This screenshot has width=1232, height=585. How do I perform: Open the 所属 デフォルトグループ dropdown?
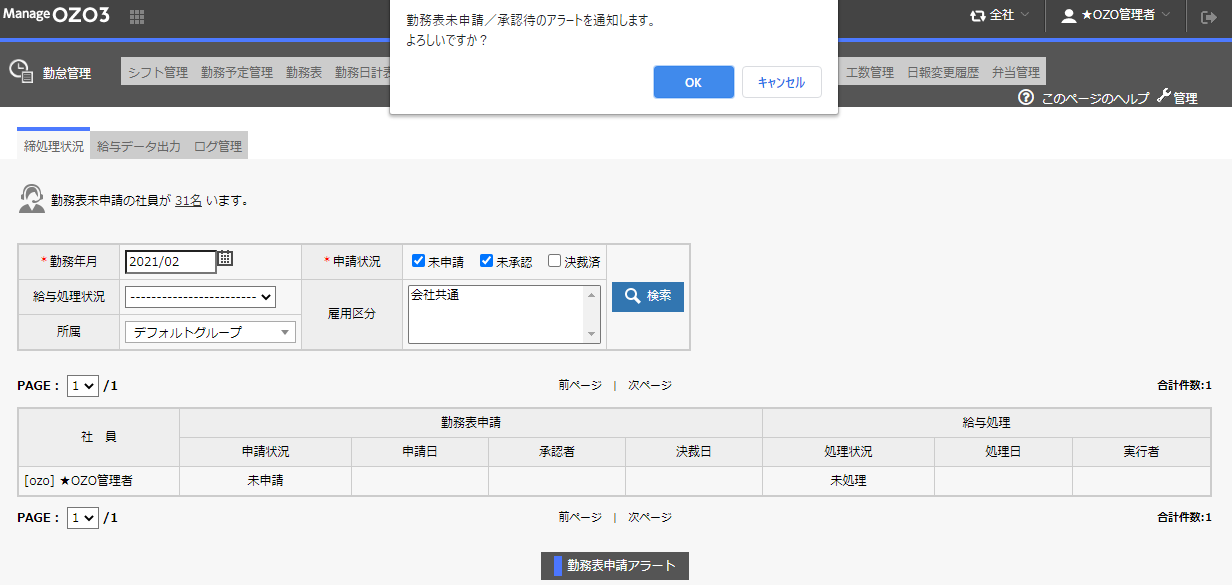coord(210,332)
